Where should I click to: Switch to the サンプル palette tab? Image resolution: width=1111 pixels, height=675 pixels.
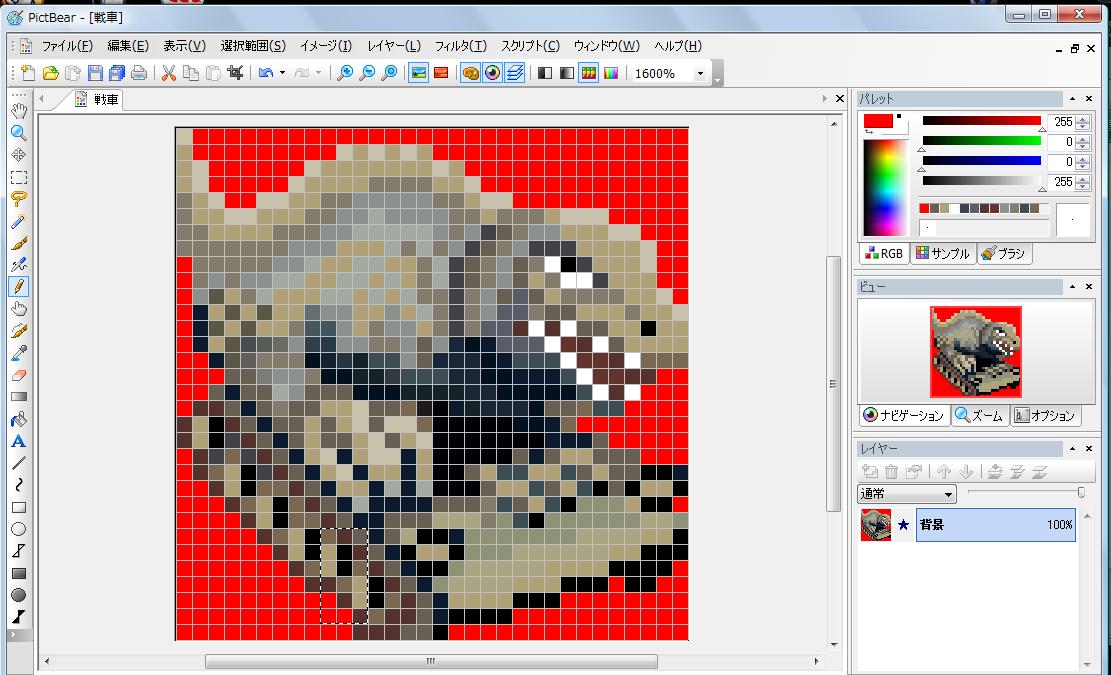point(942,254)
